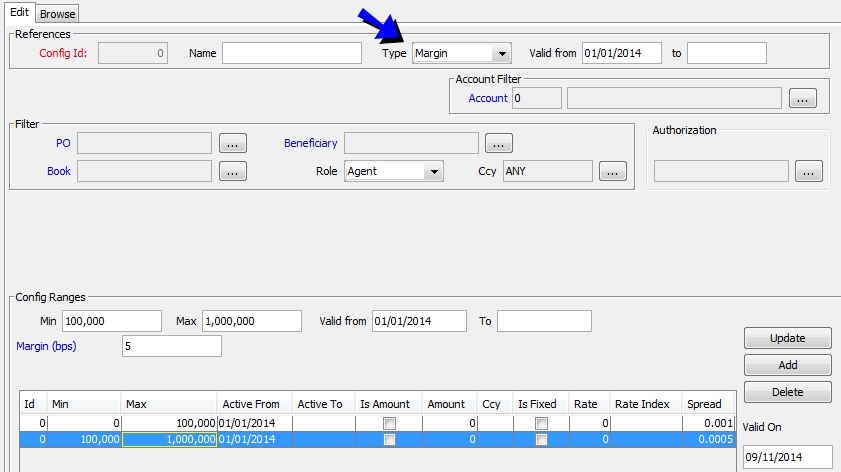Click the Rate column header
The height and width of the screenshot is (472, 841).
(x=589, y=404)
